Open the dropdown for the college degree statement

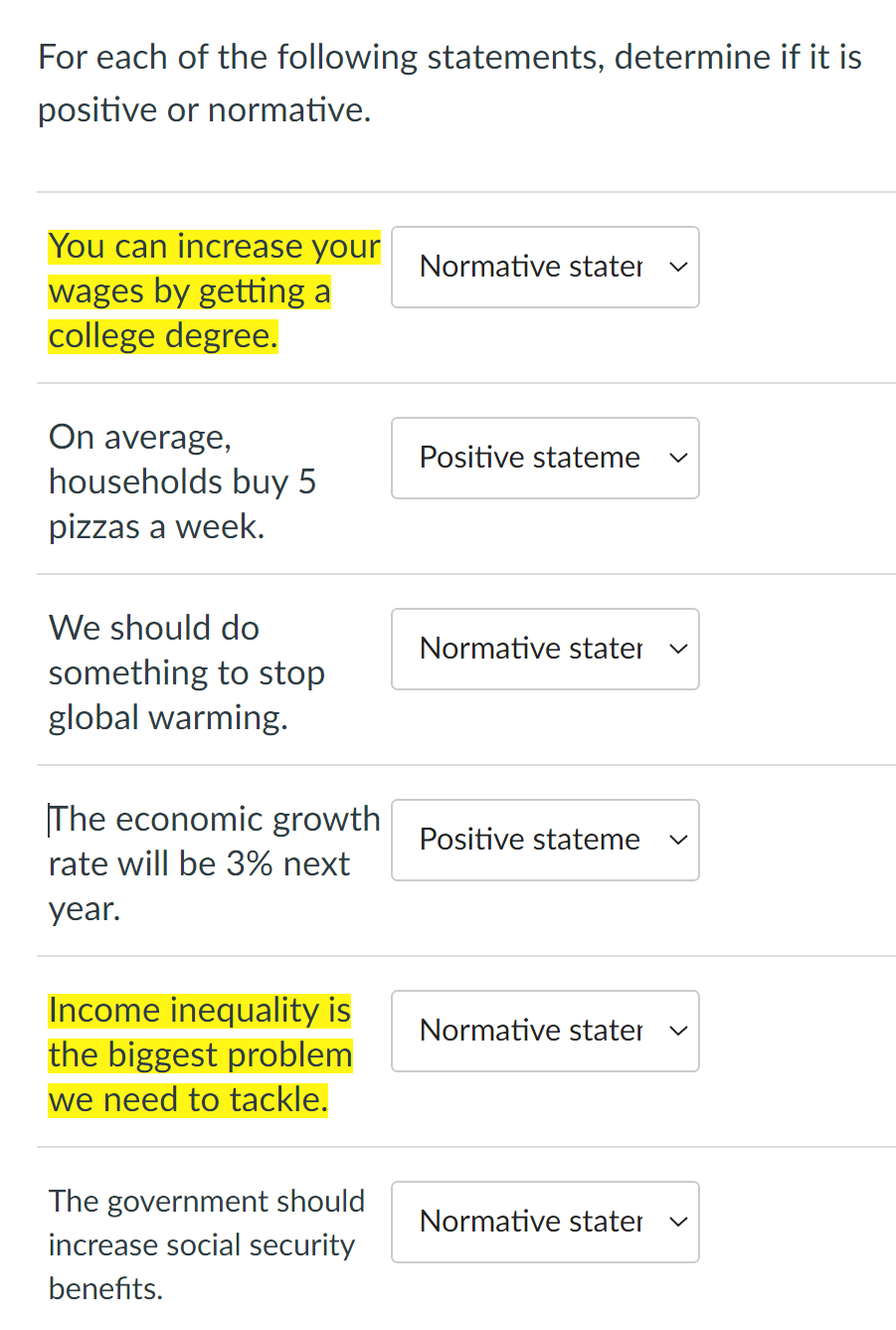pos(545,267)
